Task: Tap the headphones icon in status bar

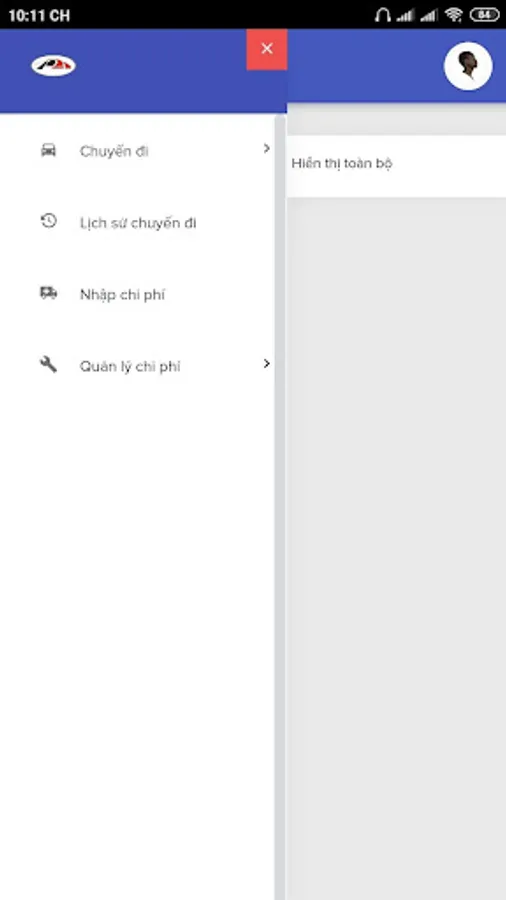Action: click(382, 15)
